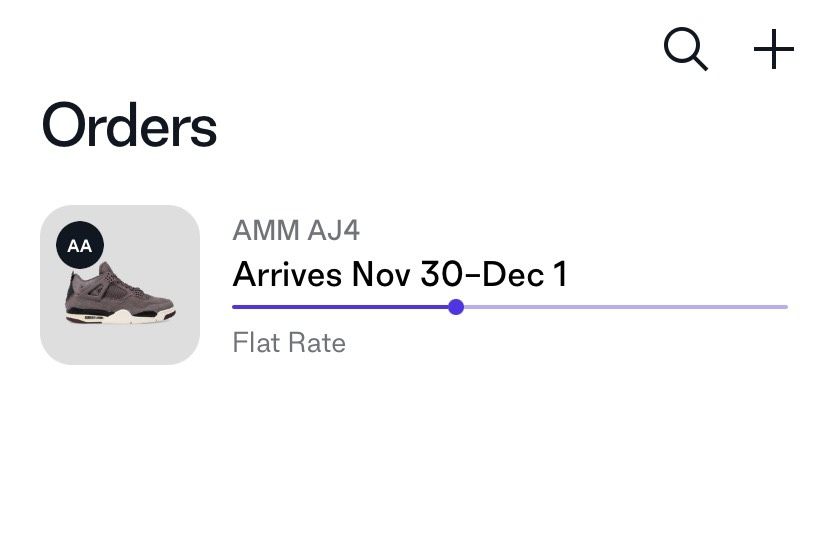Click the word Arrives in delivery estimate
This screenshot has height=555, width=828.
[x=287, y=274]
